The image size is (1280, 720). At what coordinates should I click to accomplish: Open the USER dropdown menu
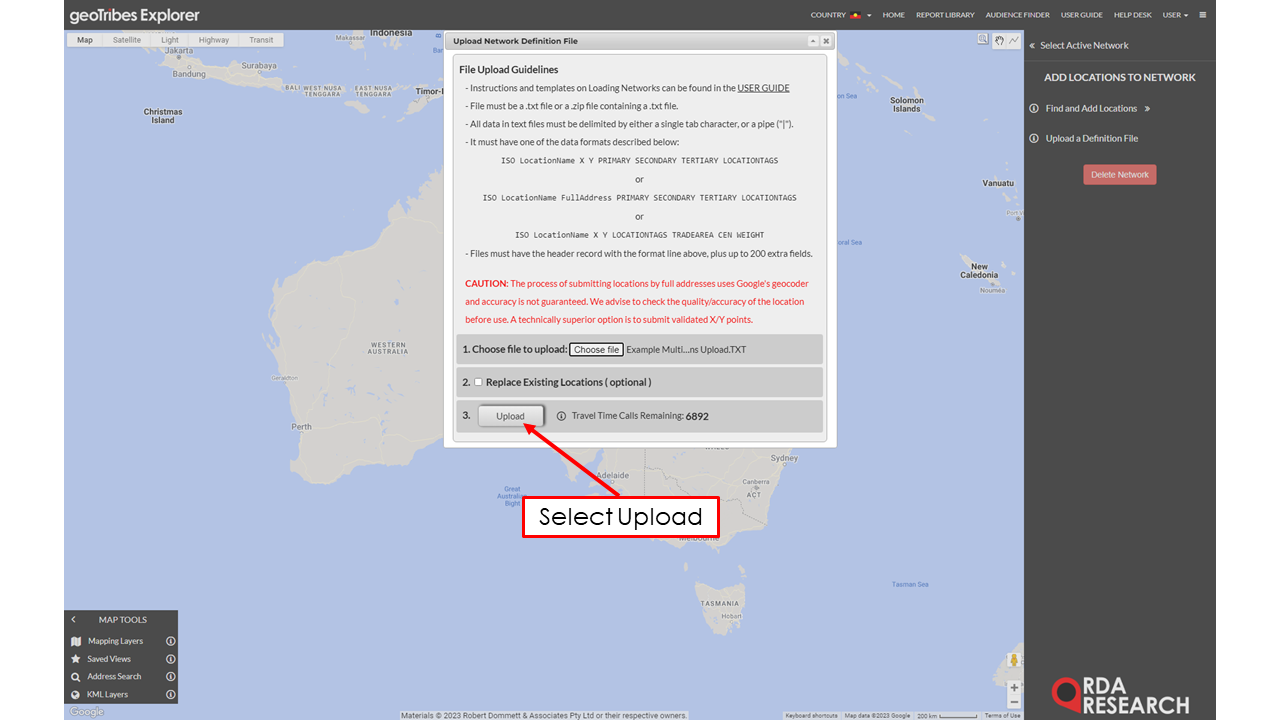(x=1175, y=15)
